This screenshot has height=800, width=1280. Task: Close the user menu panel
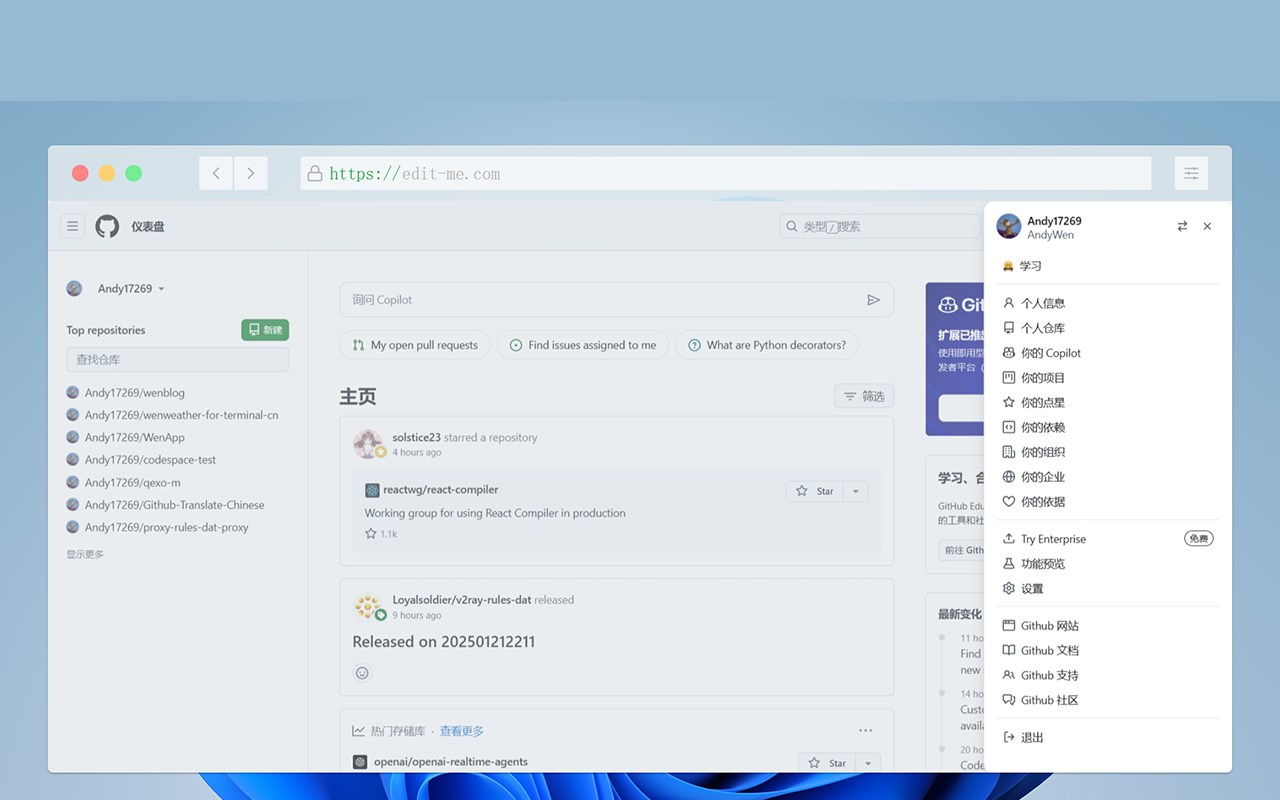pyautogui.click(x=1207, y=227)
